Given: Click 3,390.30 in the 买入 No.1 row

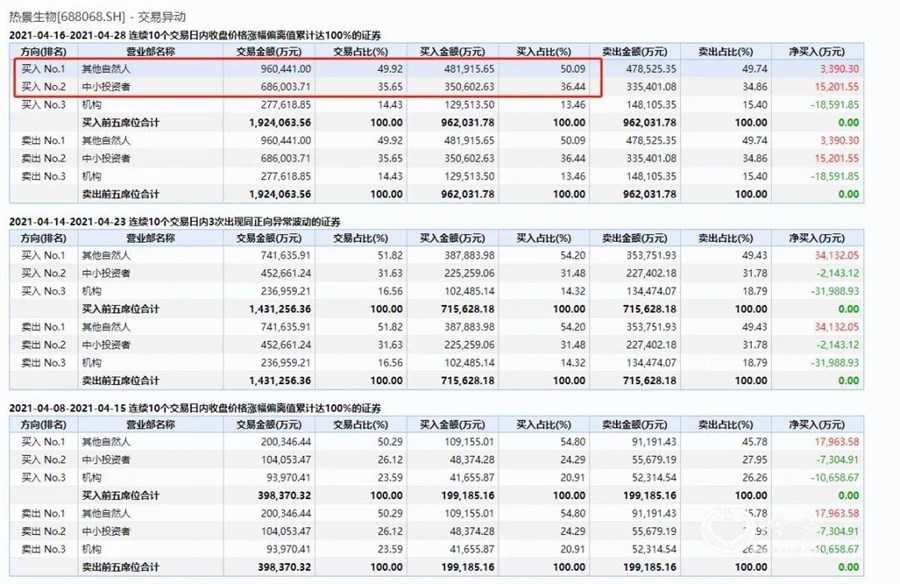Looking at the screenshot, I should coord(839,69).
